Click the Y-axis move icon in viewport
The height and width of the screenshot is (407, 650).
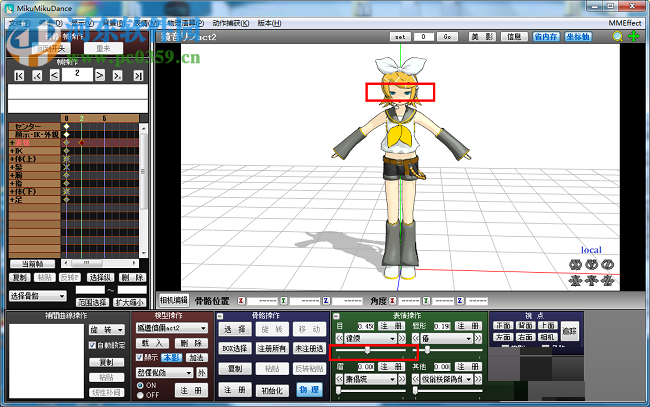[591, 281]
